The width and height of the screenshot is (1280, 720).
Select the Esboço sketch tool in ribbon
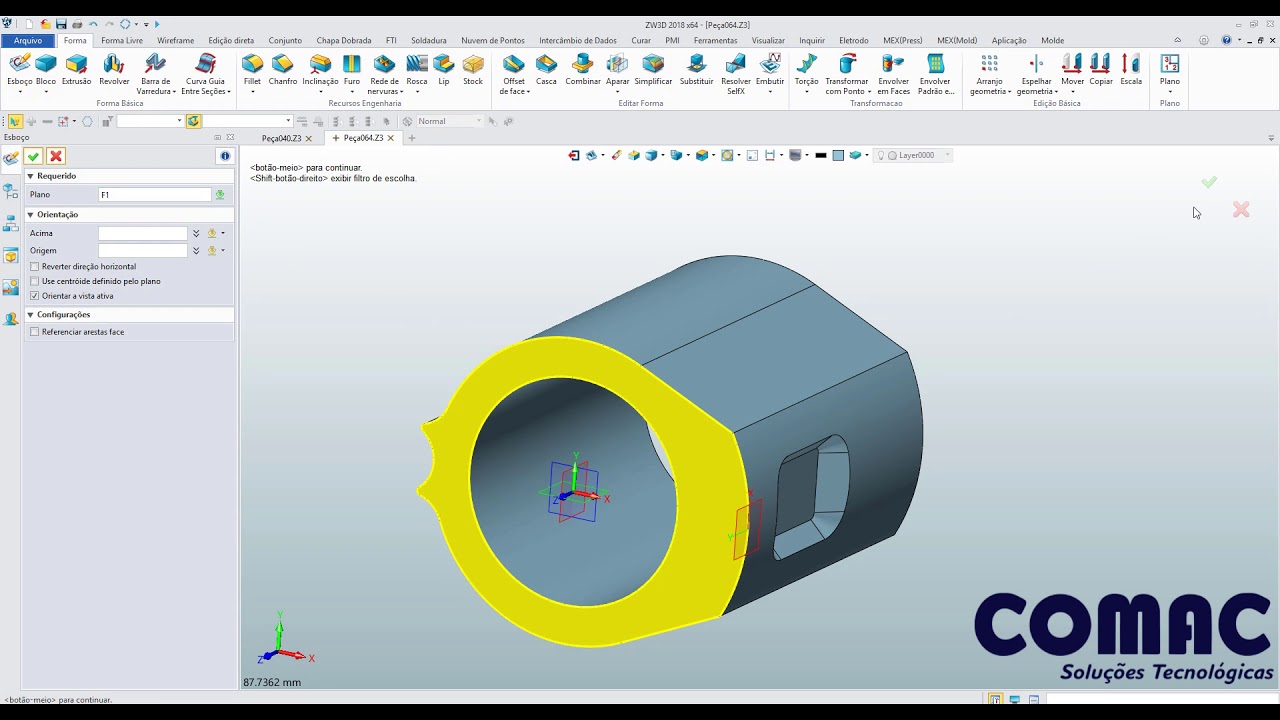tap(19, 68)
